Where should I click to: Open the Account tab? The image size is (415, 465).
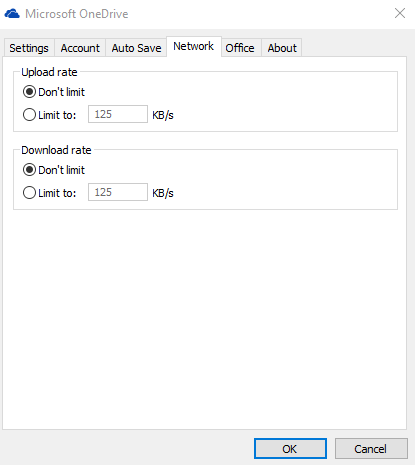click(80, 48)
